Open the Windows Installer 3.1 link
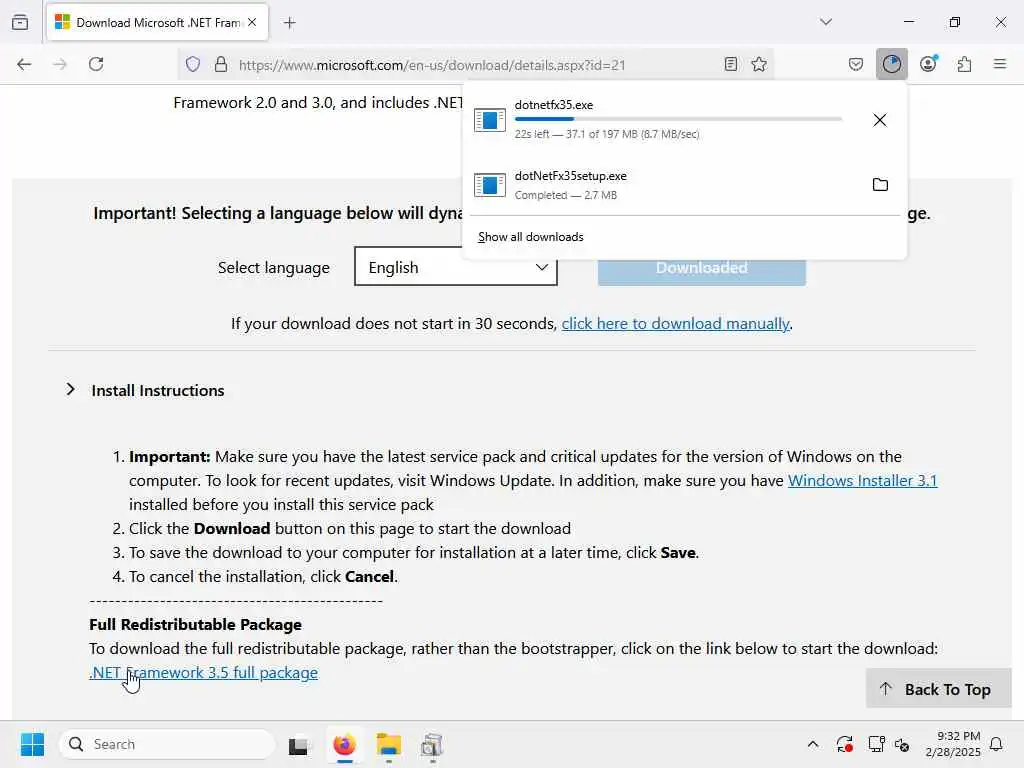Viewport: 1024px width, 768px height. click(863, 481)
